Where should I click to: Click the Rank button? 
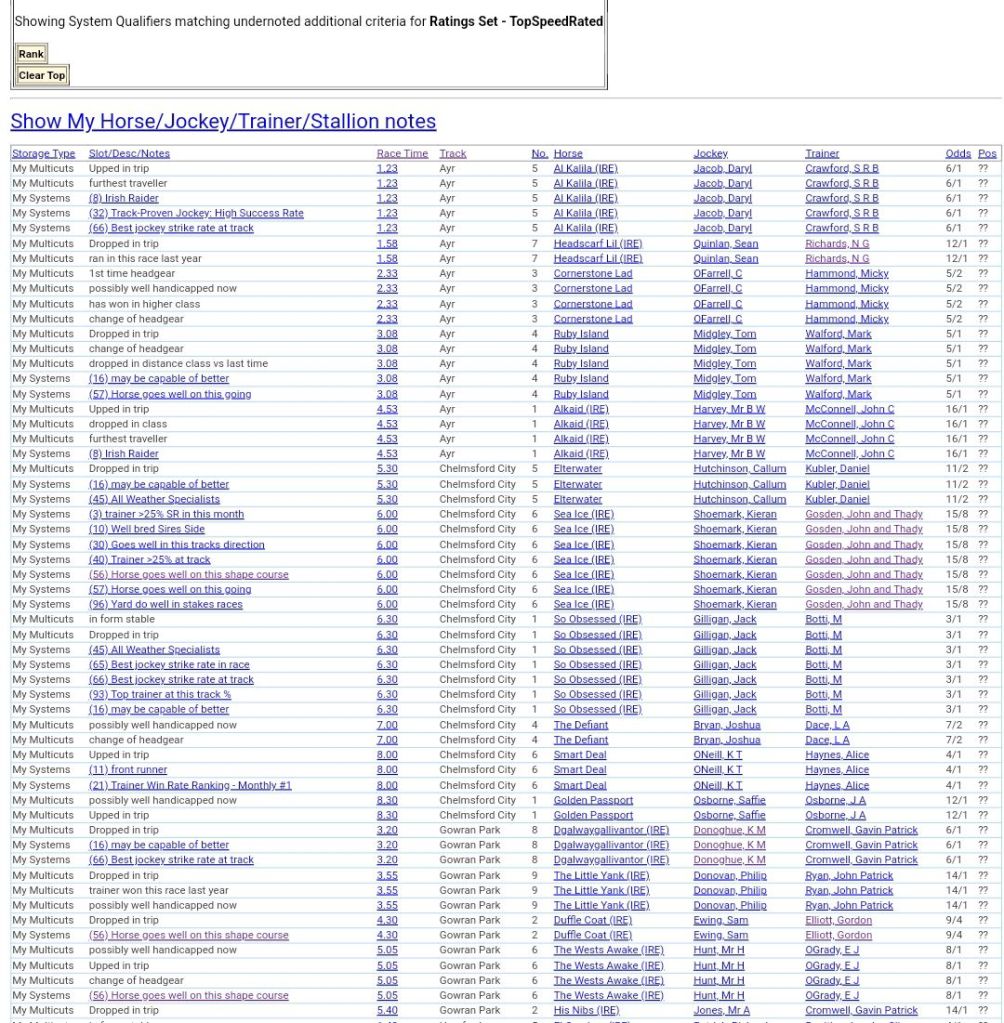click(x=31, y=54)
